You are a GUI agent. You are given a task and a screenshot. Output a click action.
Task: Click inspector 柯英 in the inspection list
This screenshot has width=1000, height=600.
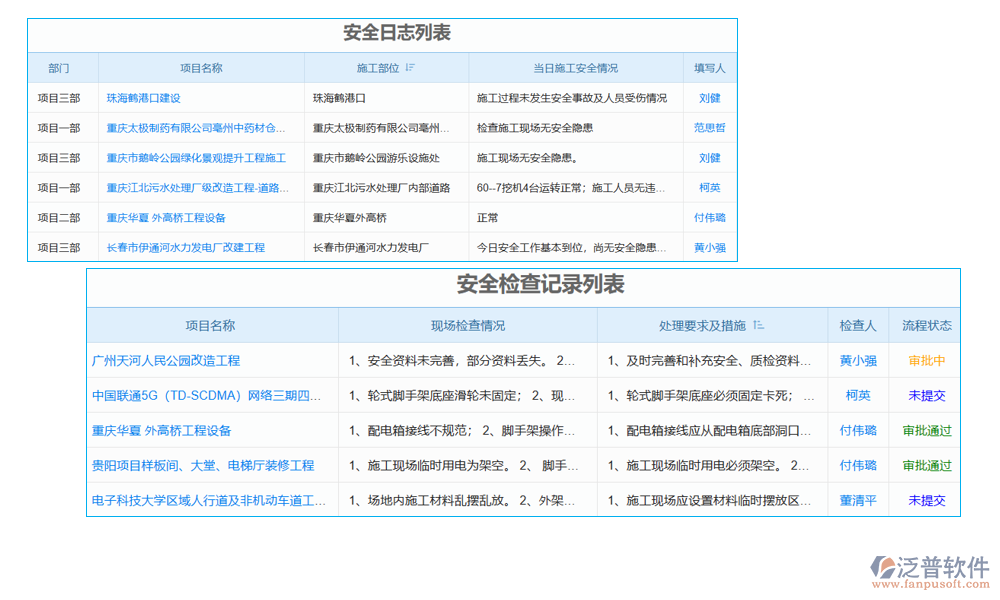(x=857, y=395)
